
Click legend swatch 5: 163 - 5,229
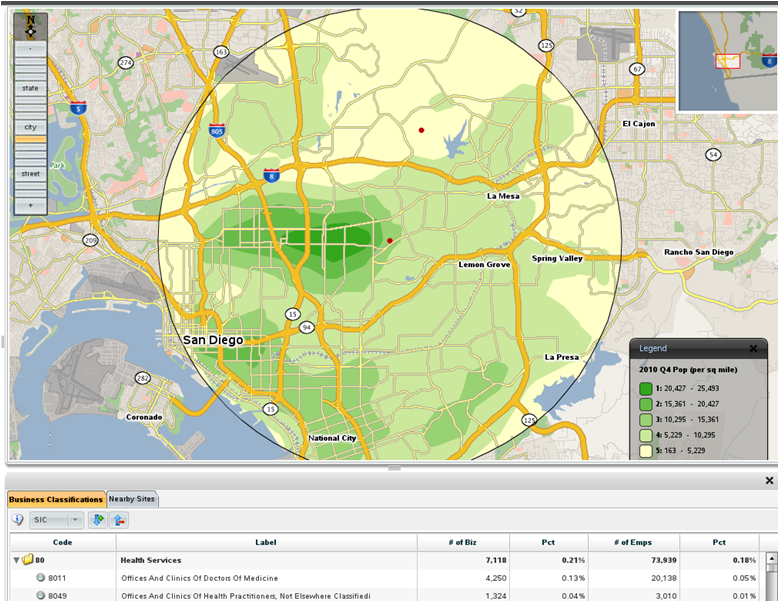[x=646, y=451]
